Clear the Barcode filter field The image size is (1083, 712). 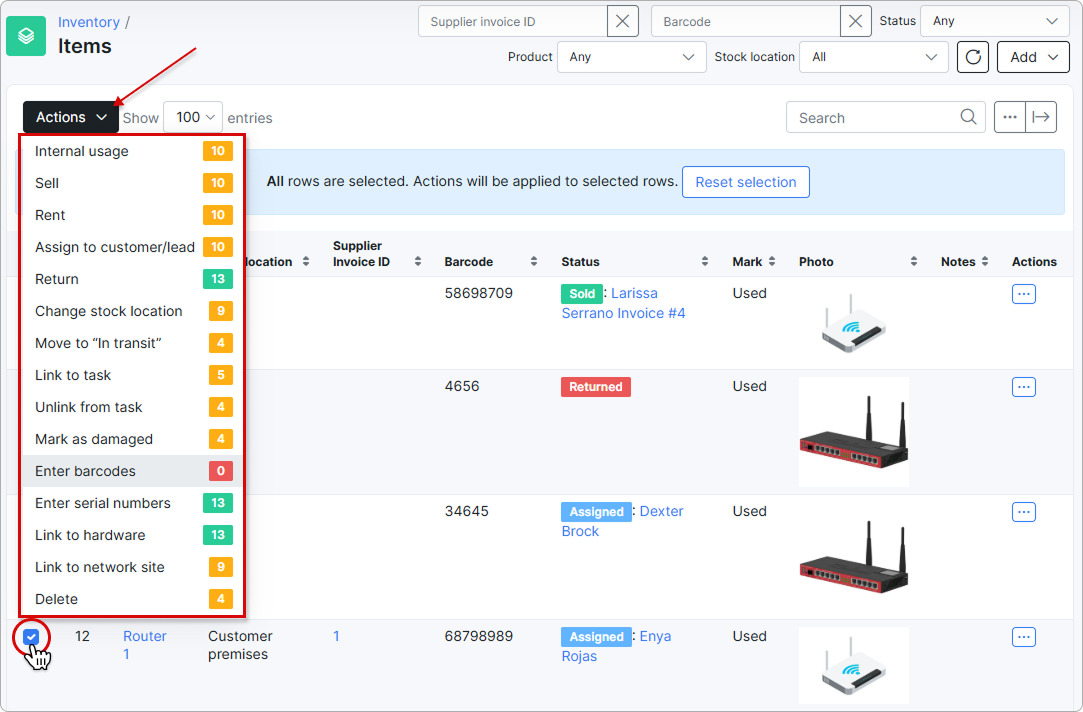pyautogui.click(x=855, y=21)
